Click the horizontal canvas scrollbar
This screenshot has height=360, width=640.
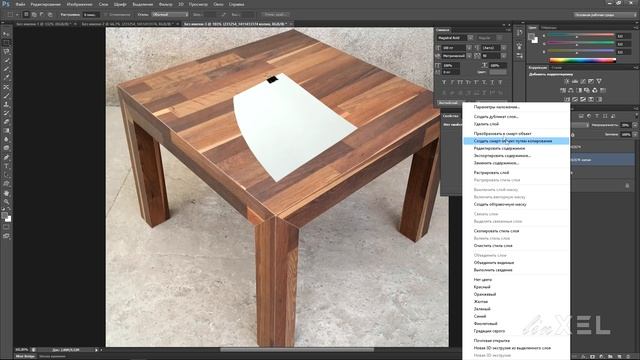click(x=297, y=349)
